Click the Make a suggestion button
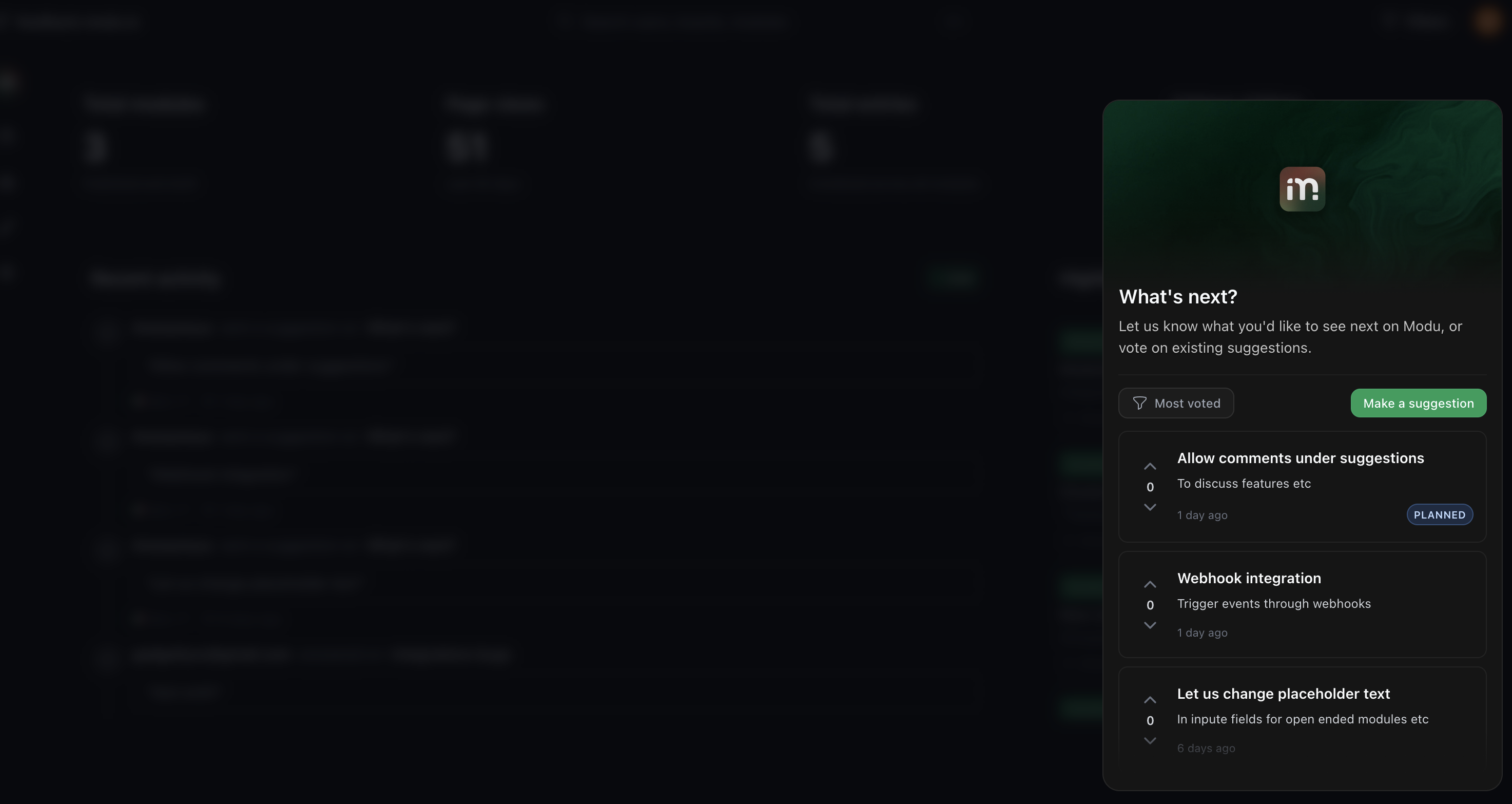This screenshot has width=1512, height=804. pos(1418,403)
